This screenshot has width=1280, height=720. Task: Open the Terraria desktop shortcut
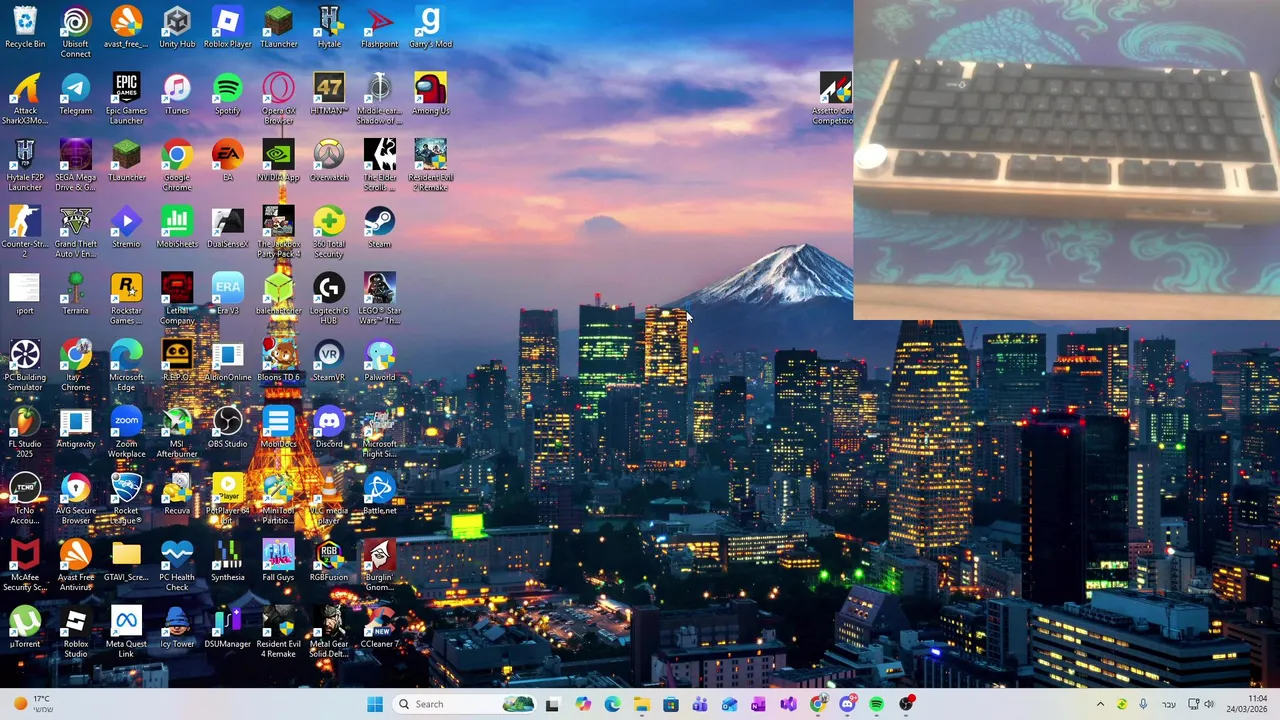point(76,294)
